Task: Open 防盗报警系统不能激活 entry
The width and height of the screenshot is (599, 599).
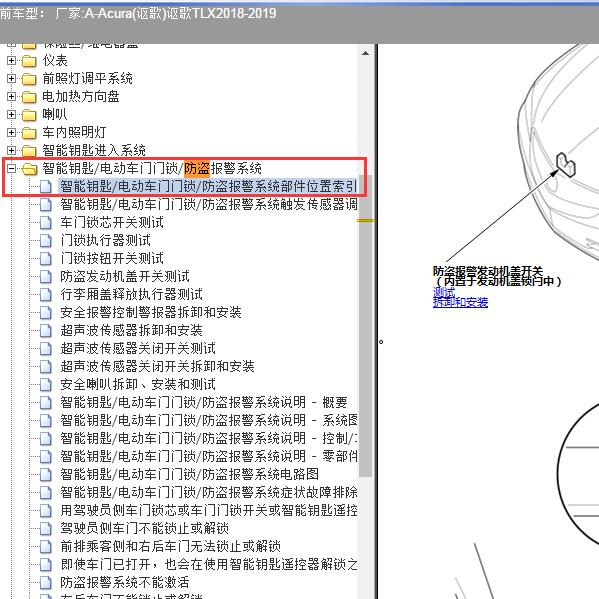Action: pyautogui.click(x=125, y=583)
